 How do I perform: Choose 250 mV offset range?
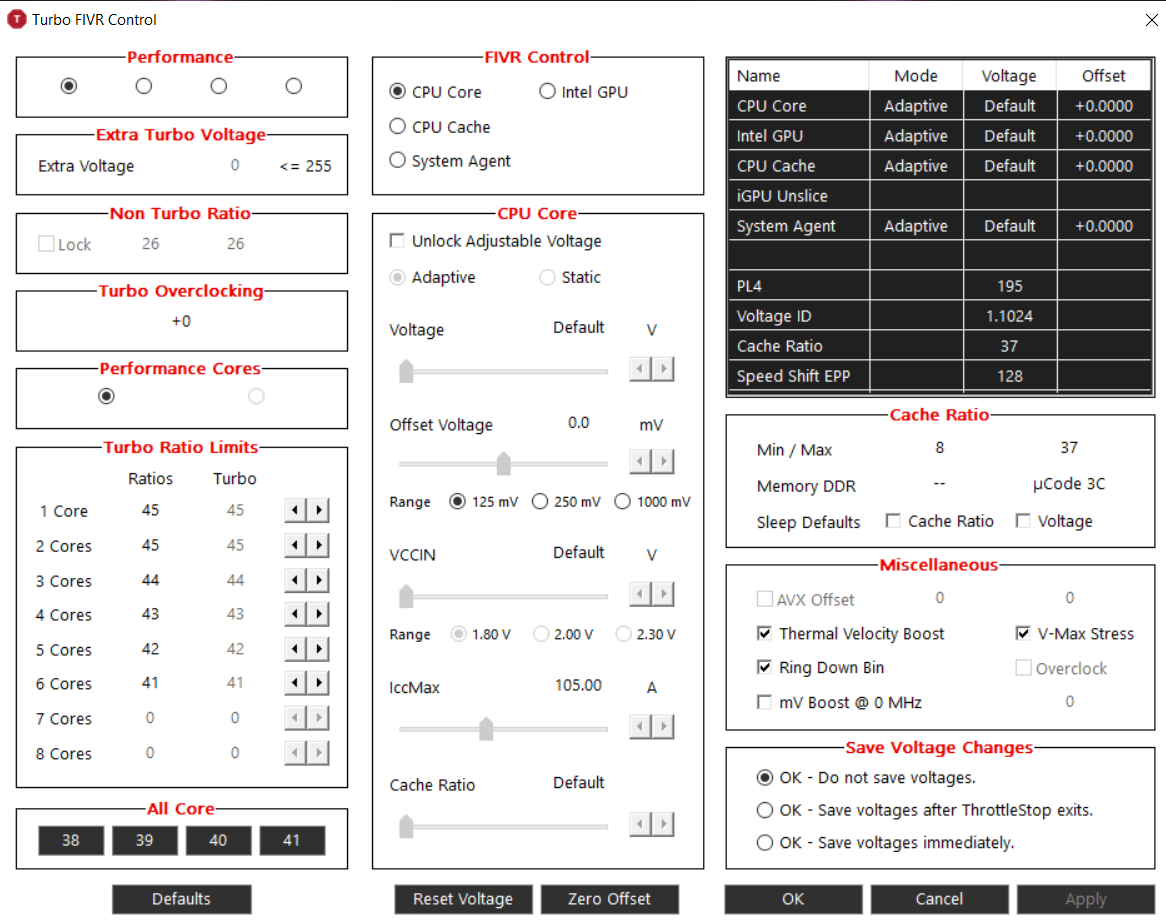(x=566, y=501)
